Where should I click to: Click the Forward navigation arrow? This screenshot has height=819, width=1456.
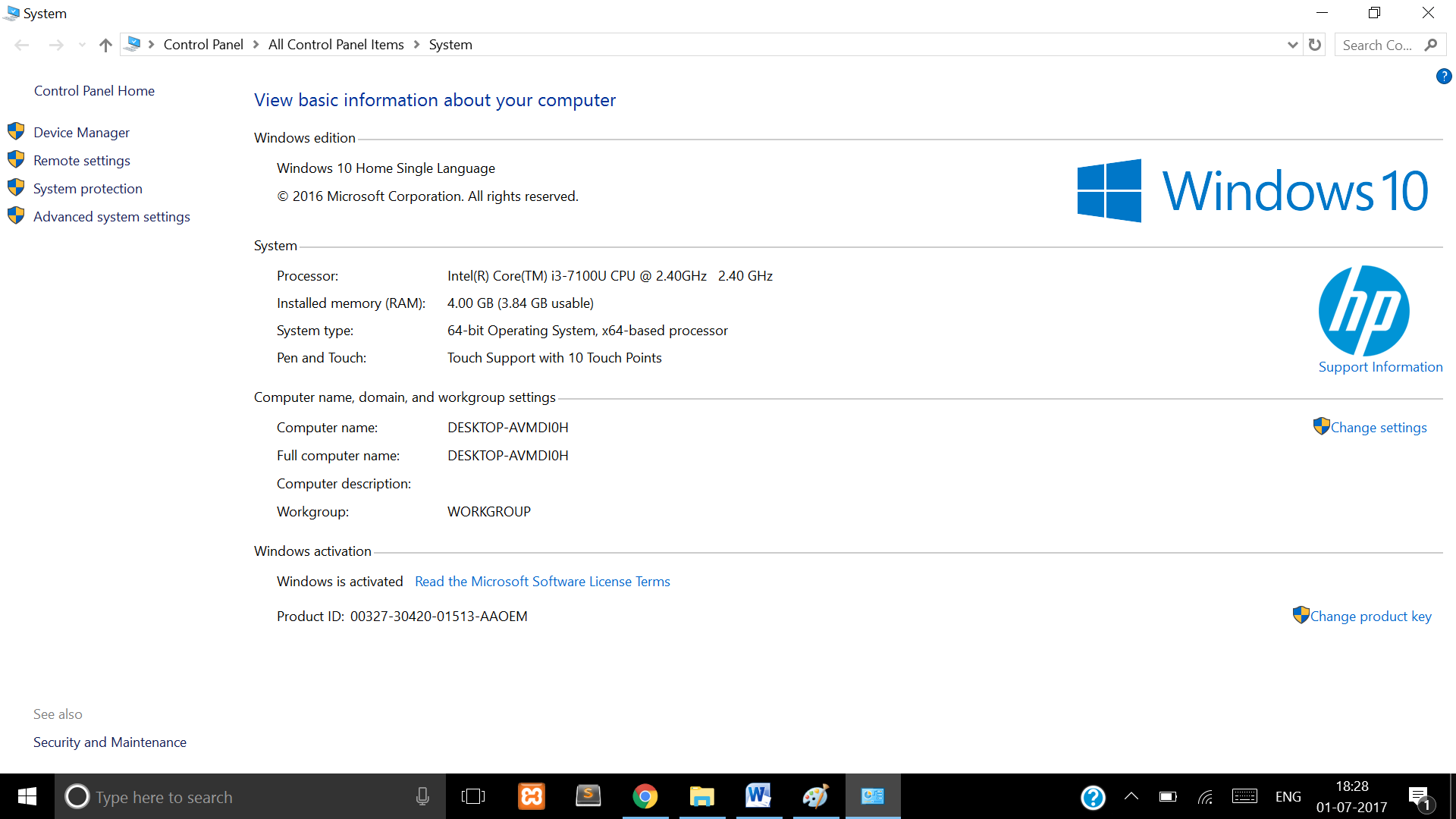56,45
